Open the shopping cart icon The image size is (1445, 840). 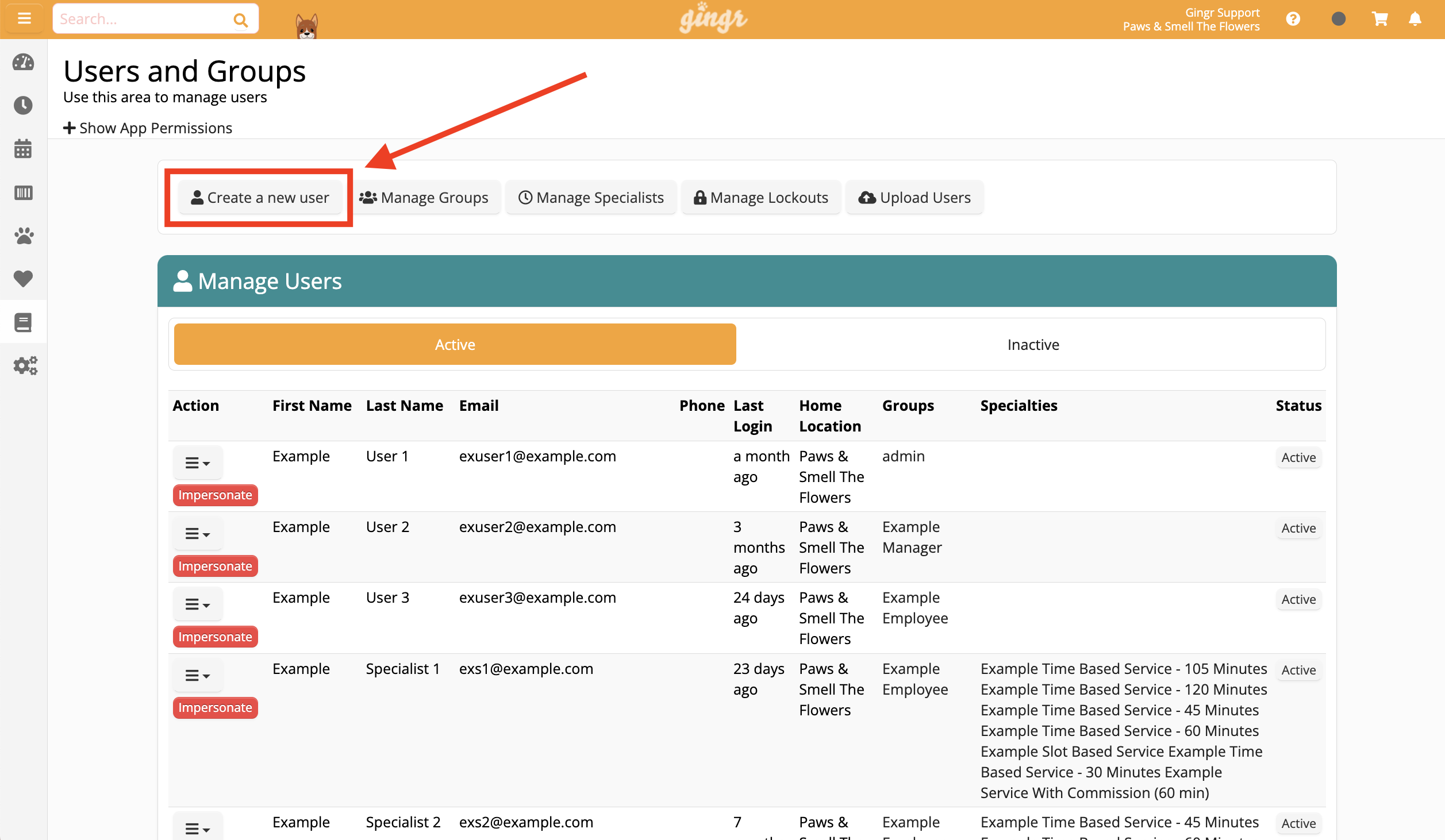click(x=1380, y=19)
